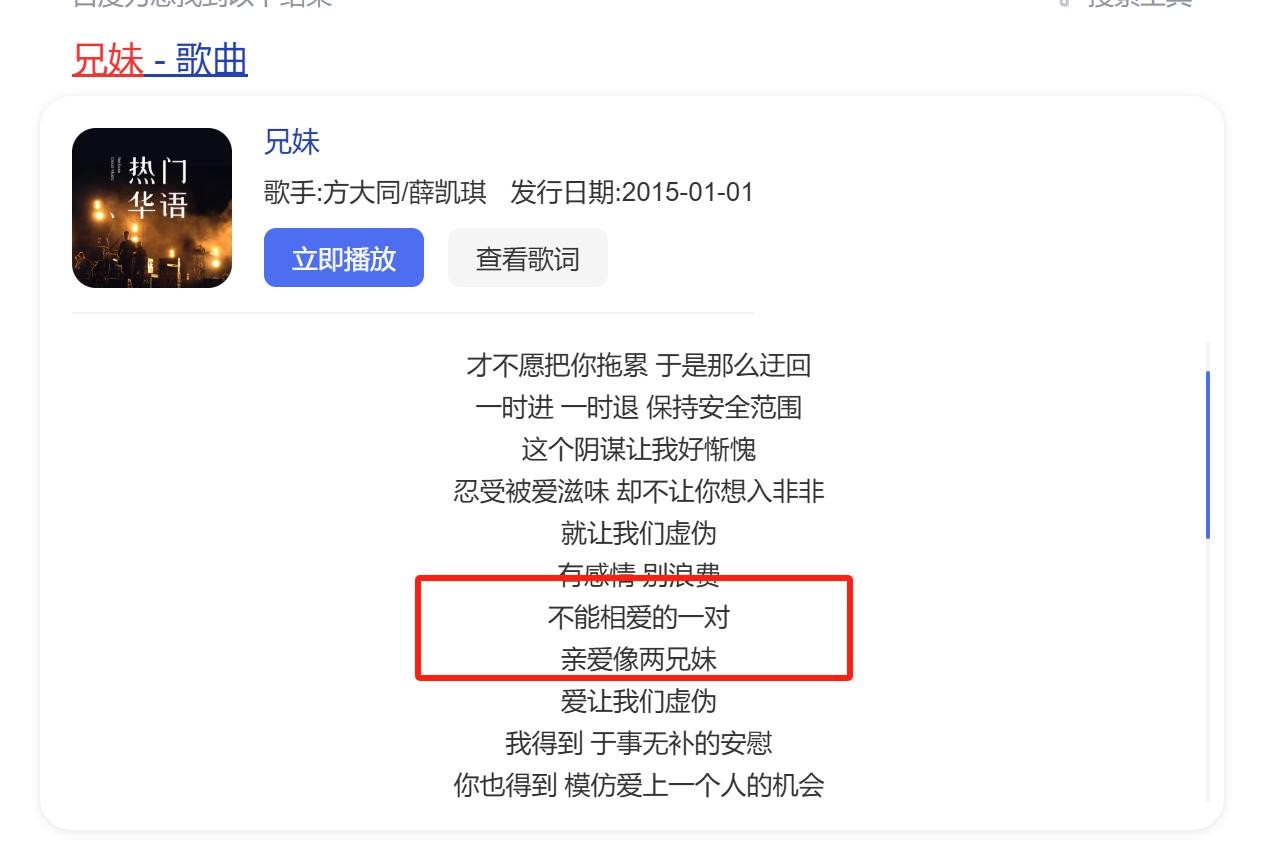Select the lyric line 爱让我们虚伪

point(638,701)
